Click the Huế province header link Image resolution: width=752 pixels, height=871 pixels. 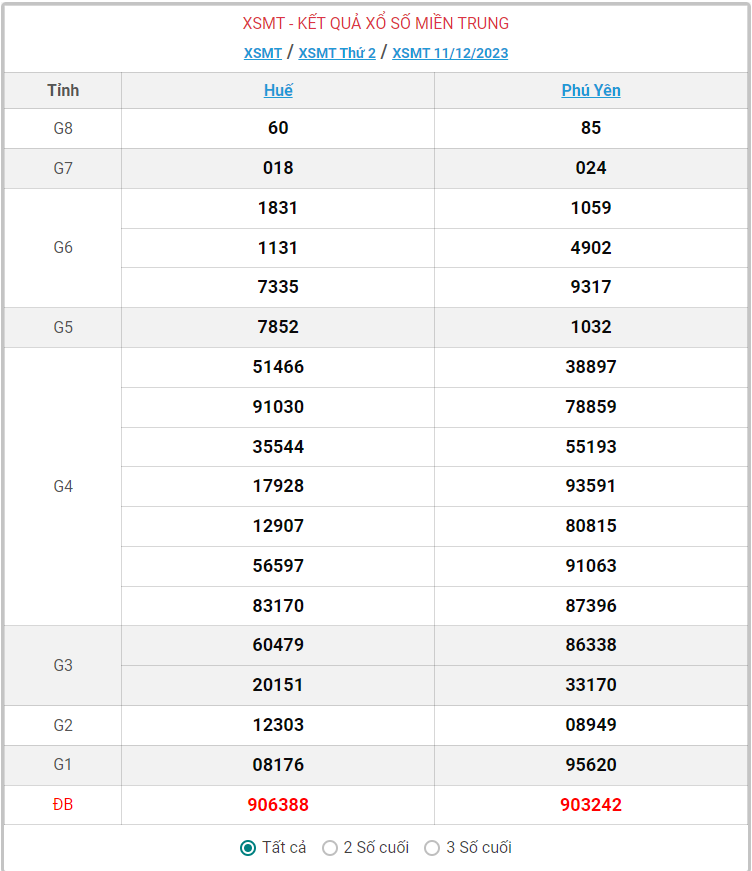pyautogui.click(x=278, y=90)
